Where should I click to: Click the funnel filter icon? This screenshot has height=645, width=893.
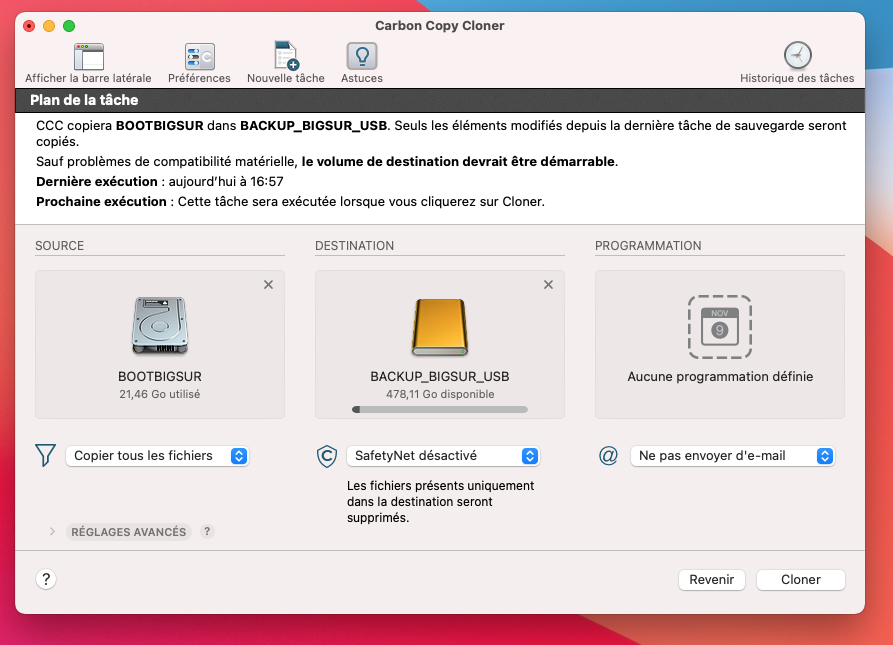point(45,455)
